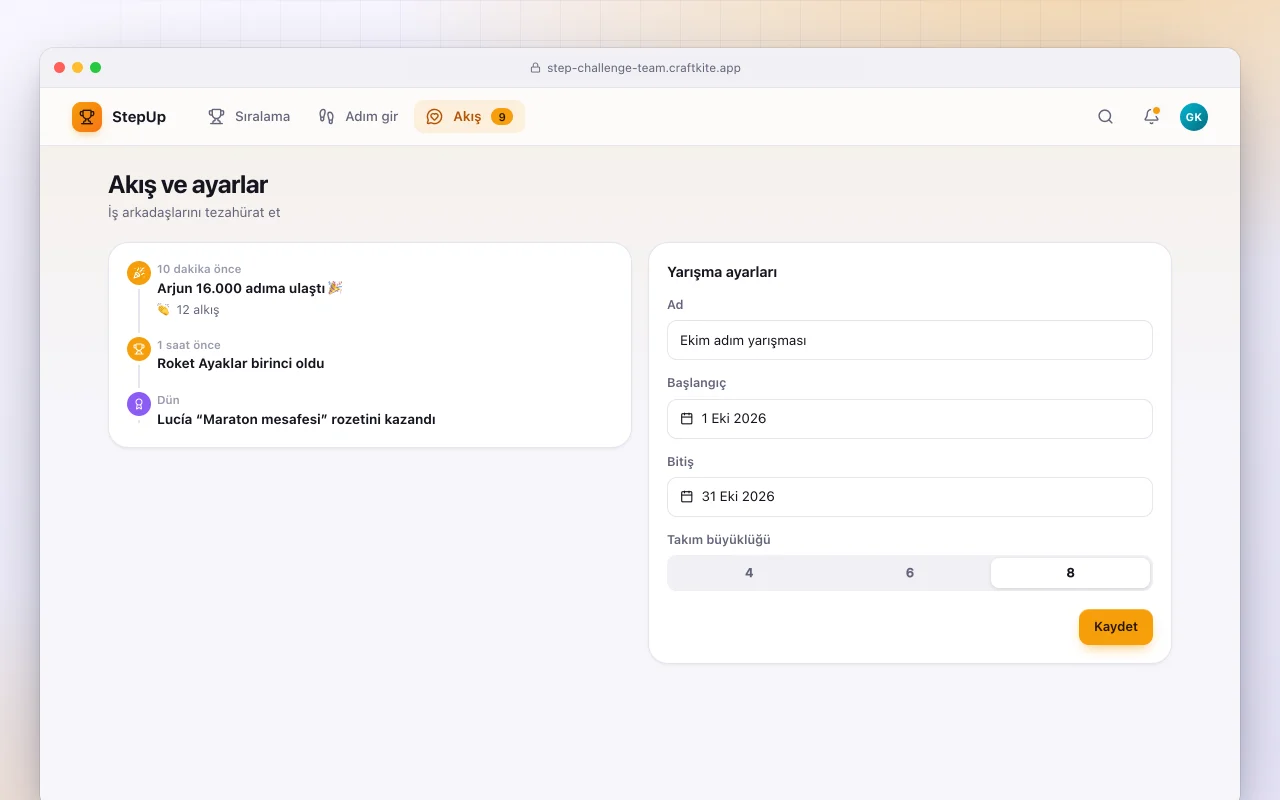Open the Akış tab
1280x800 pixels.
[469, 117]
